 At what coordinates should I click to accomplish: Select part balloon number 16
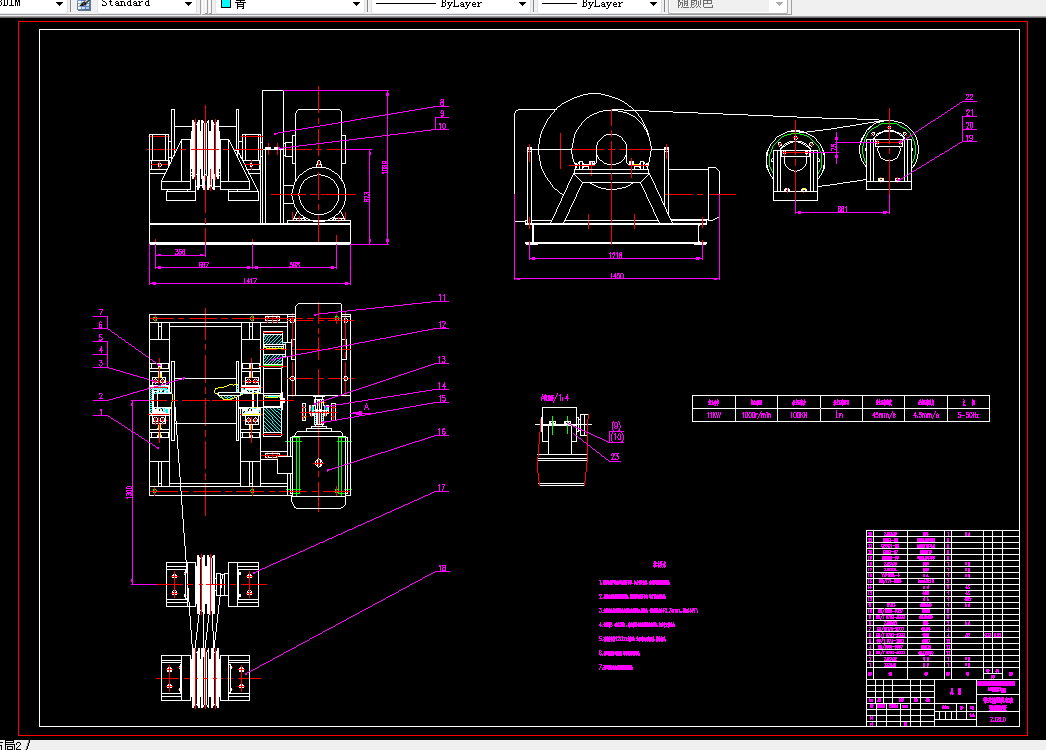tap(442, 432)
